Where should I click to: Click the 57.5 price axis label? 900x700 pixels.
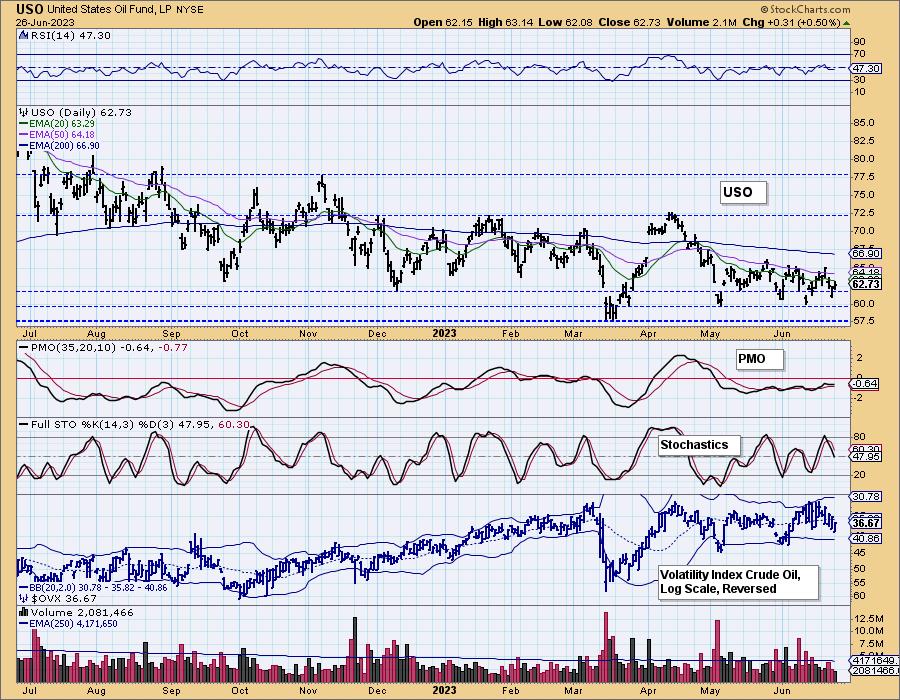click(x=864, y=321)
